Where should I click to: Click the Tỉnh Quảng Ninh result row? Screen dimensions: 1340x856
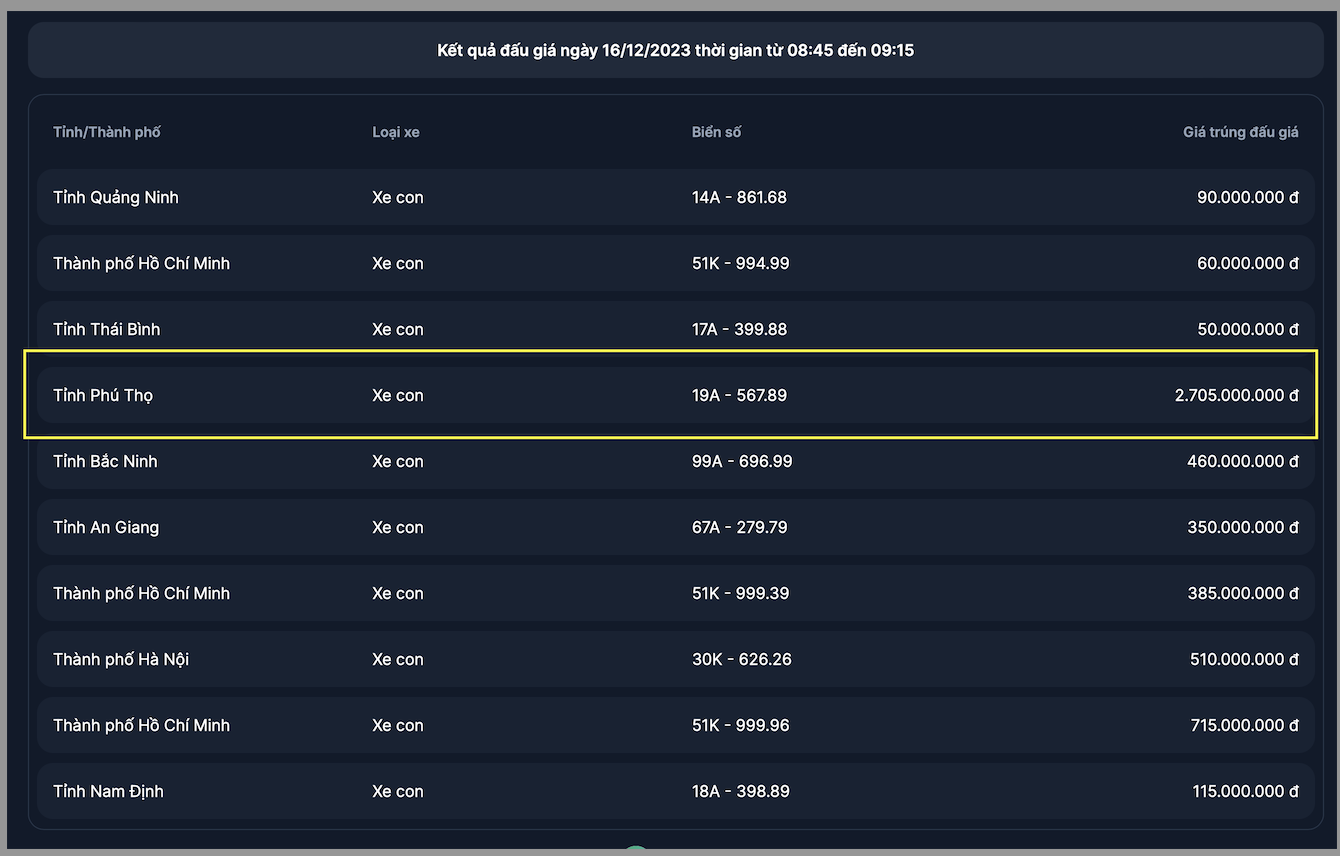tap(116, 197)
